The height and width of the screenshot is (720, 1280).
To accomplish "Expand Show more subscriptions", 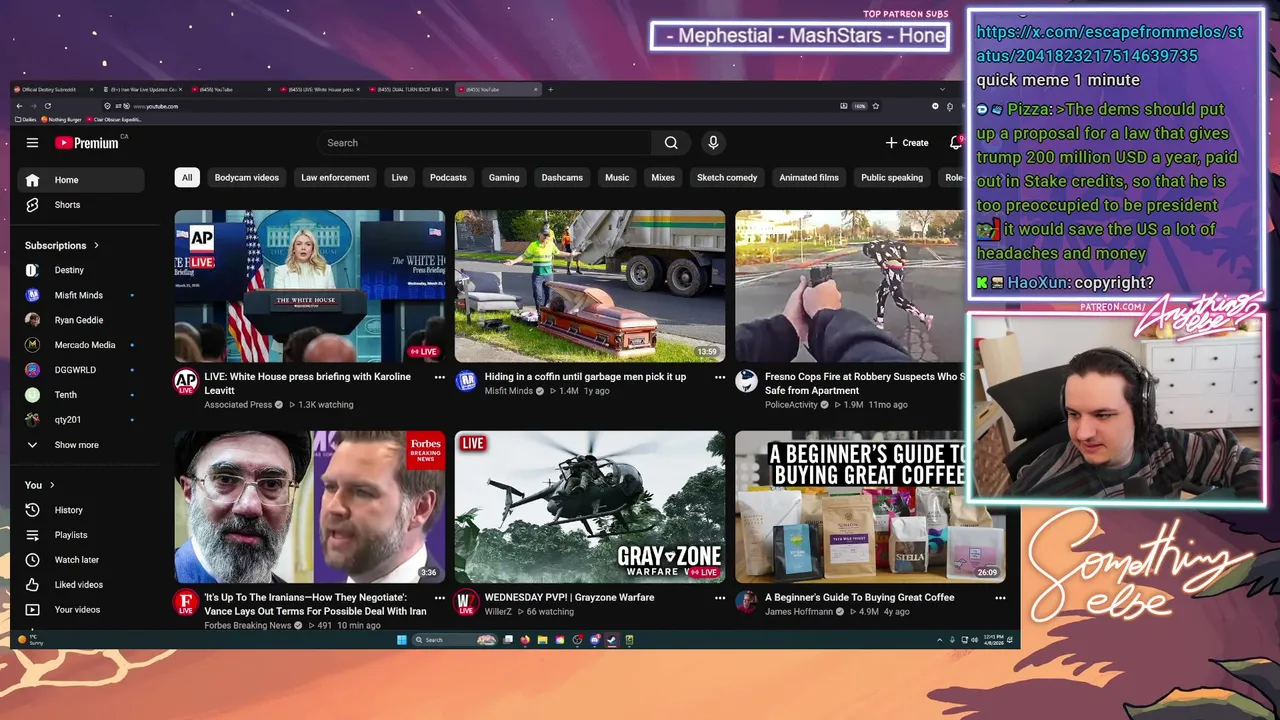I will click(x=81, y=445).
